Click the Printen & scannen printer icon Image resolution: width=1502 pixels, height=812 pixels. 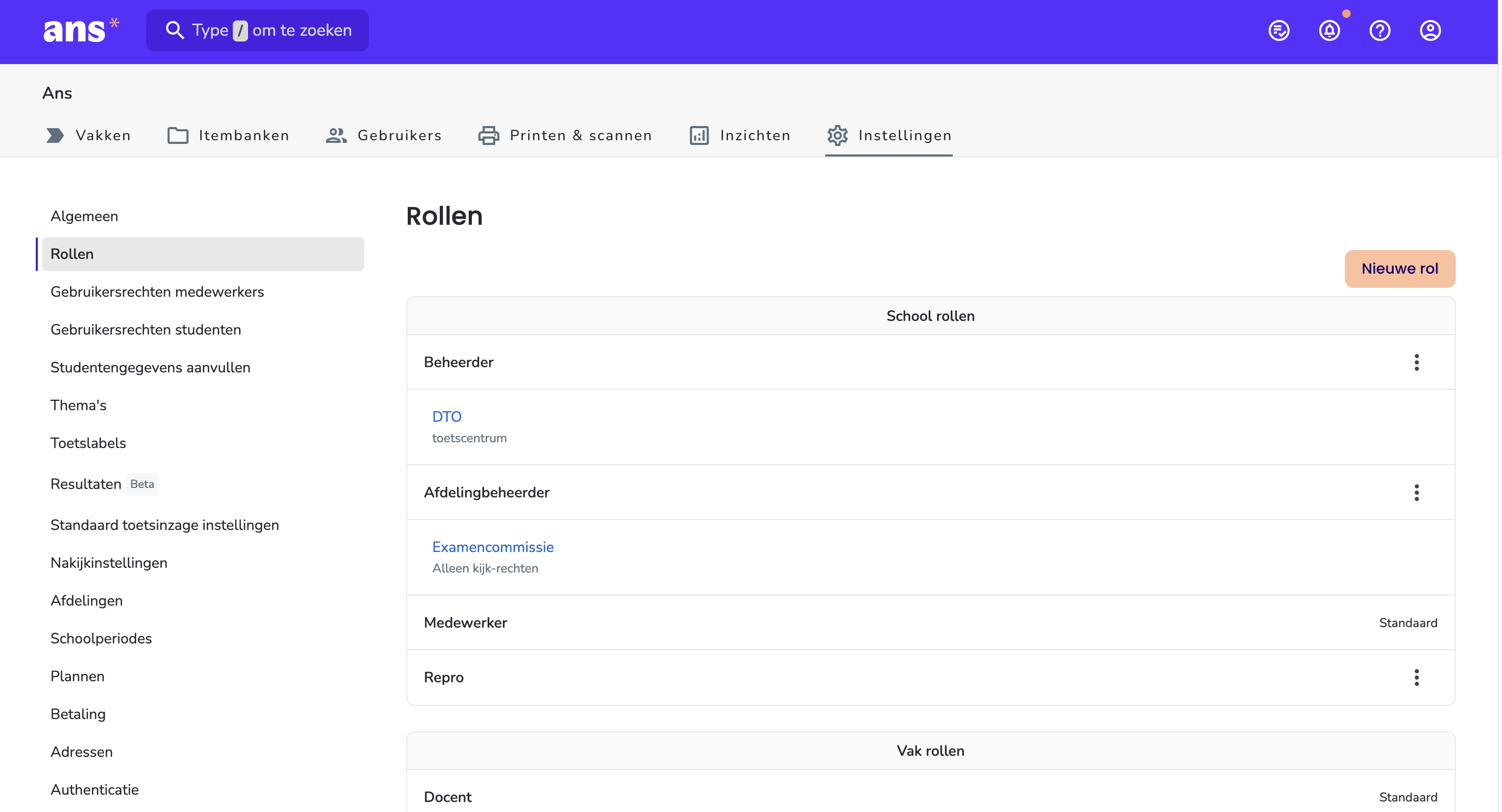489,135
